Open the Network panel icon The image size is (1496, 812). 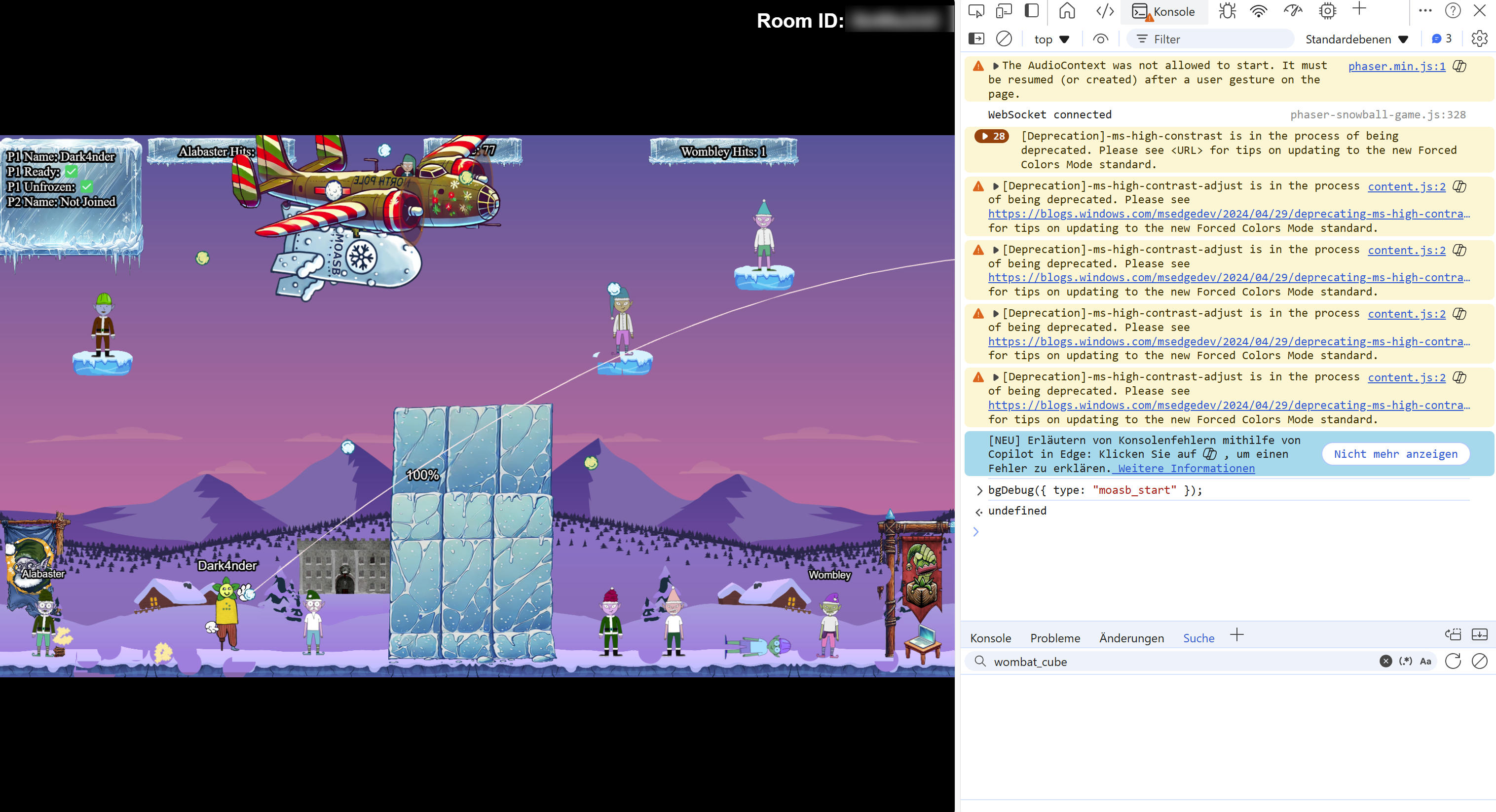pos(1259,10)
